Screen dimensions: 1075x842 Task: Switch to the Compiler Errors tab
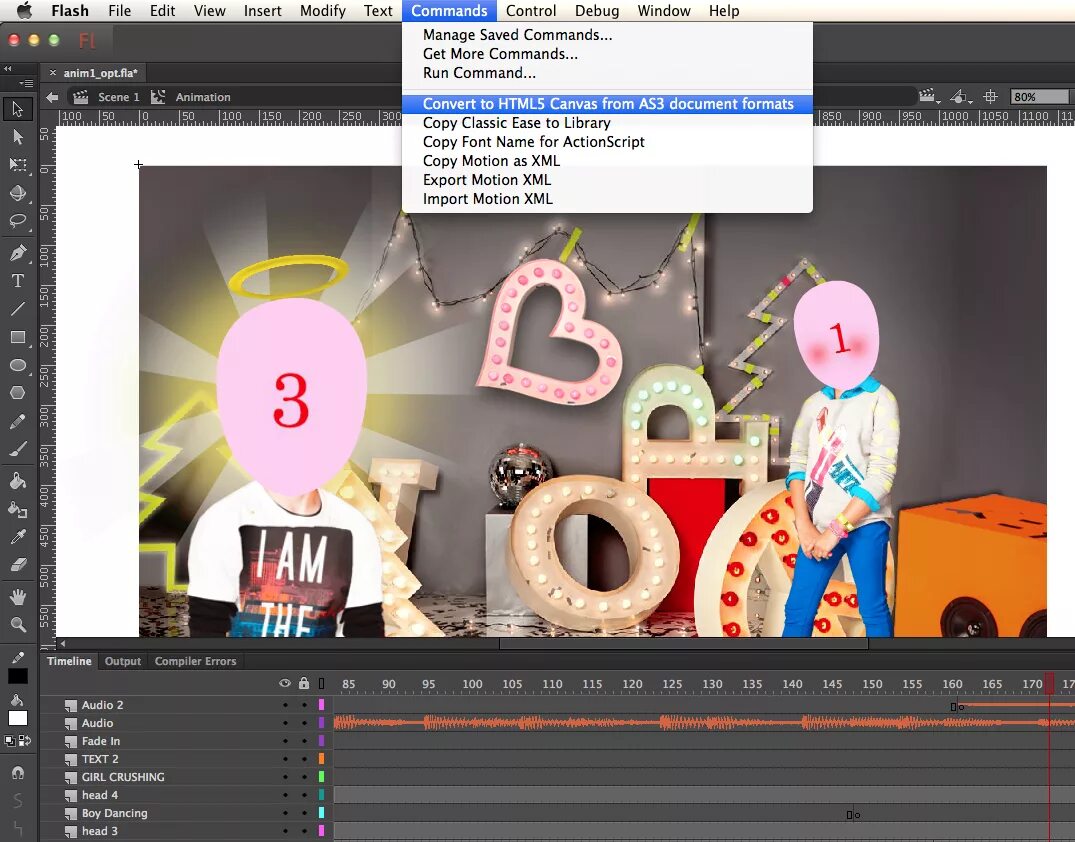[x=195, y=661]
